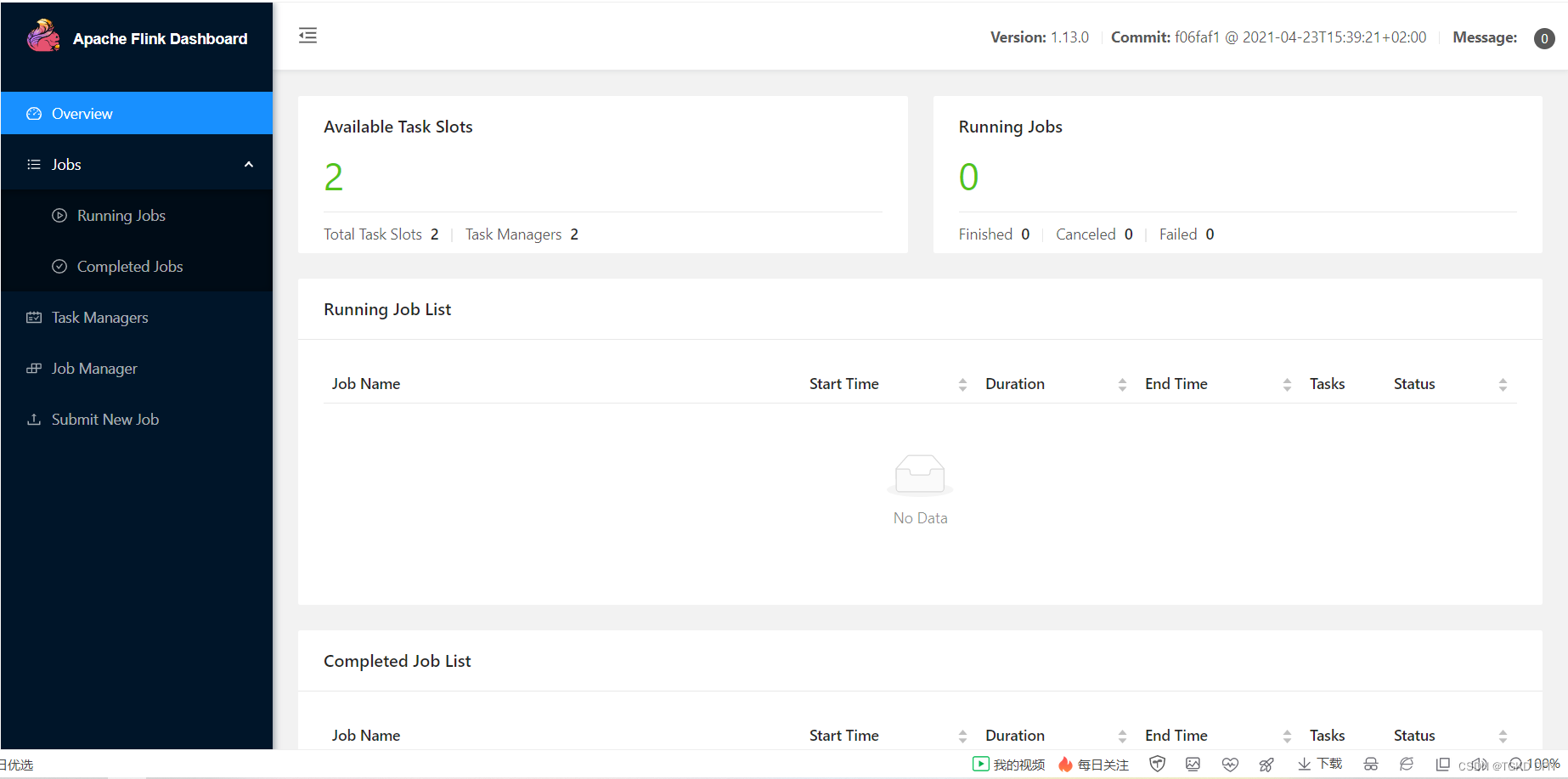
Task: Click the browser window split icon
Action: [x=1442, y=765]
